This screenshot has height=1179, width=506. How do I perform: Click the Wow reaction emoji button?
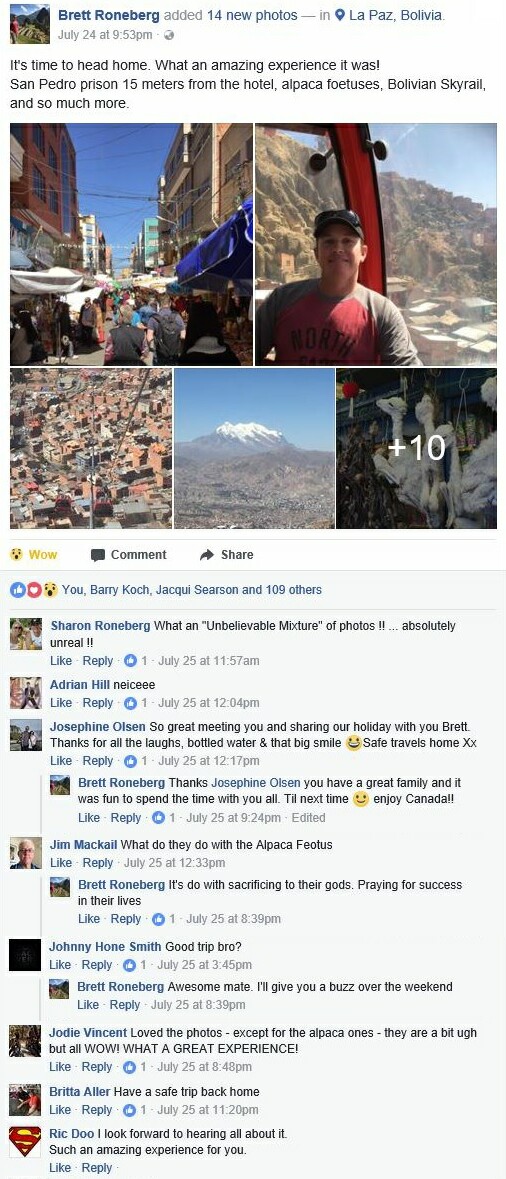click(x=16, y=555)
